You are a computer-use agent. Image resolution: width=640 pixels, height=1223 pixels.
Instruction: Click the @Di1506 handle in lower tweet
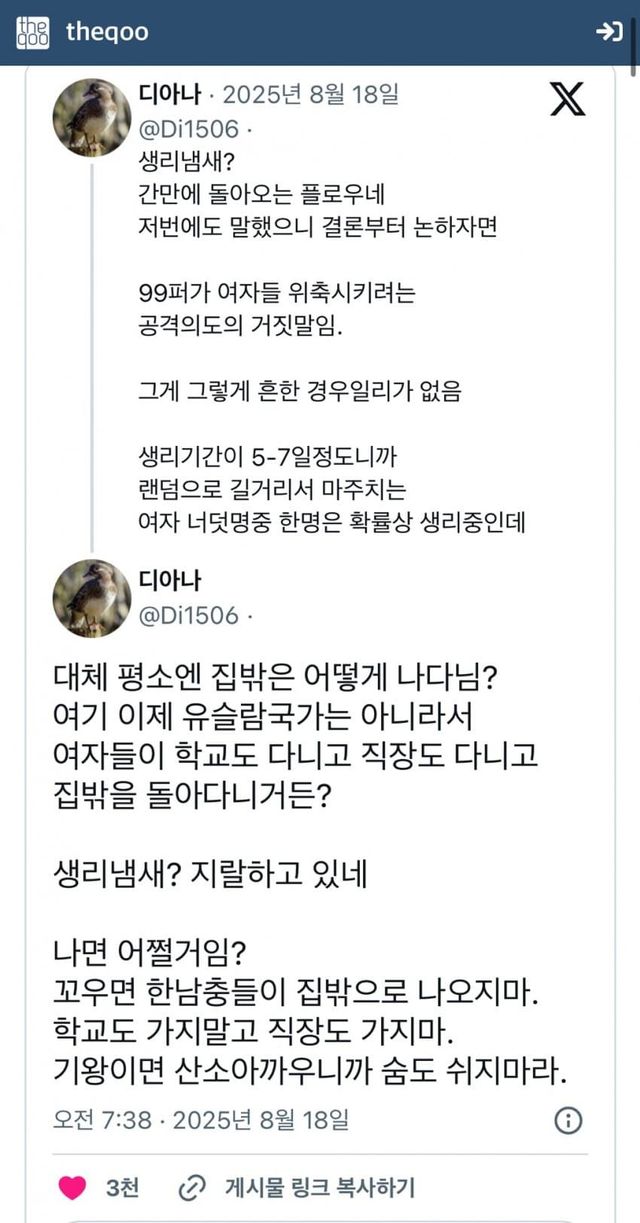coord(189,615)
